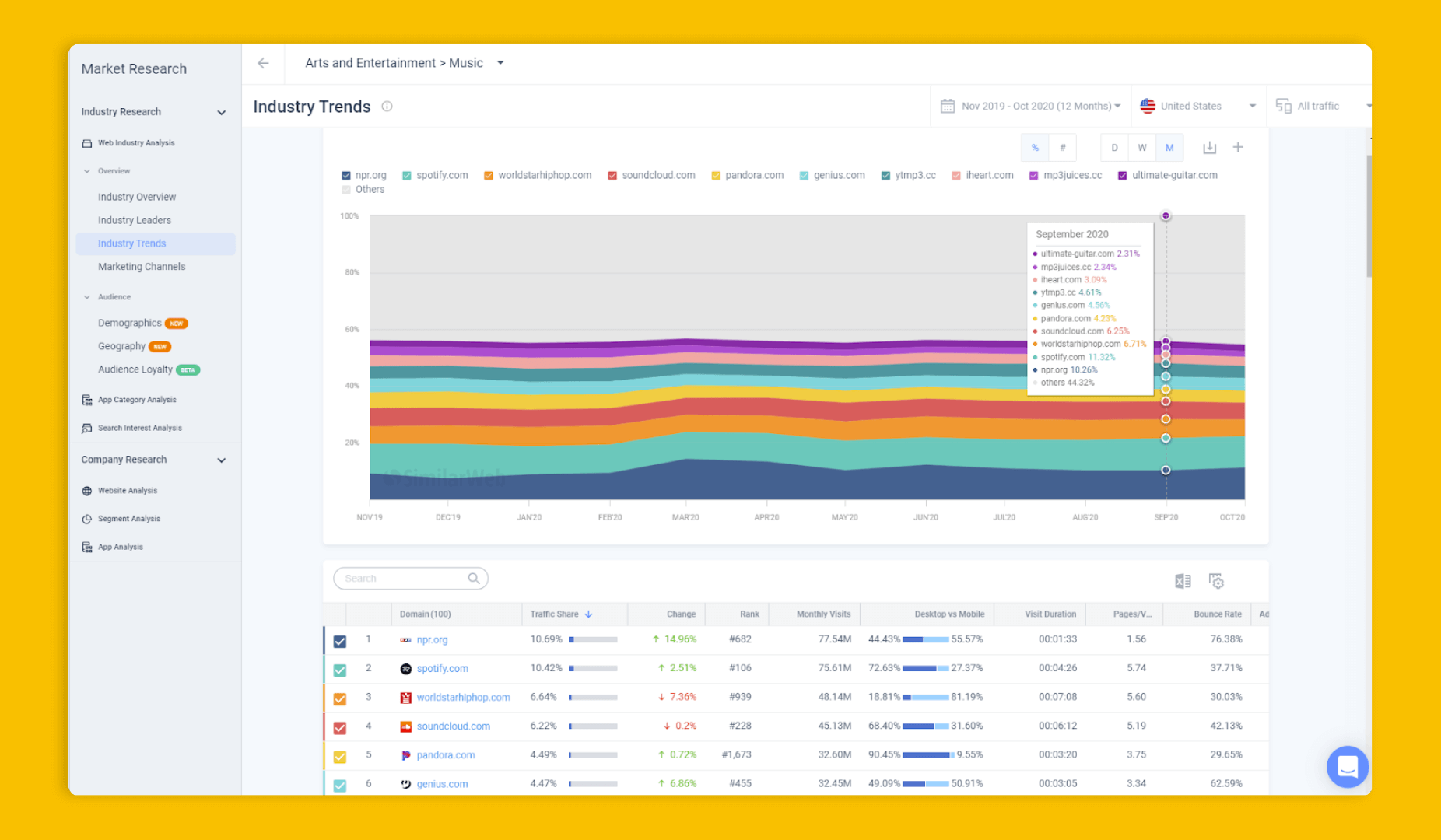Screen dimensions: 1441x840
Task: Open the United States country selector
Action: [x=1197, y=106]
